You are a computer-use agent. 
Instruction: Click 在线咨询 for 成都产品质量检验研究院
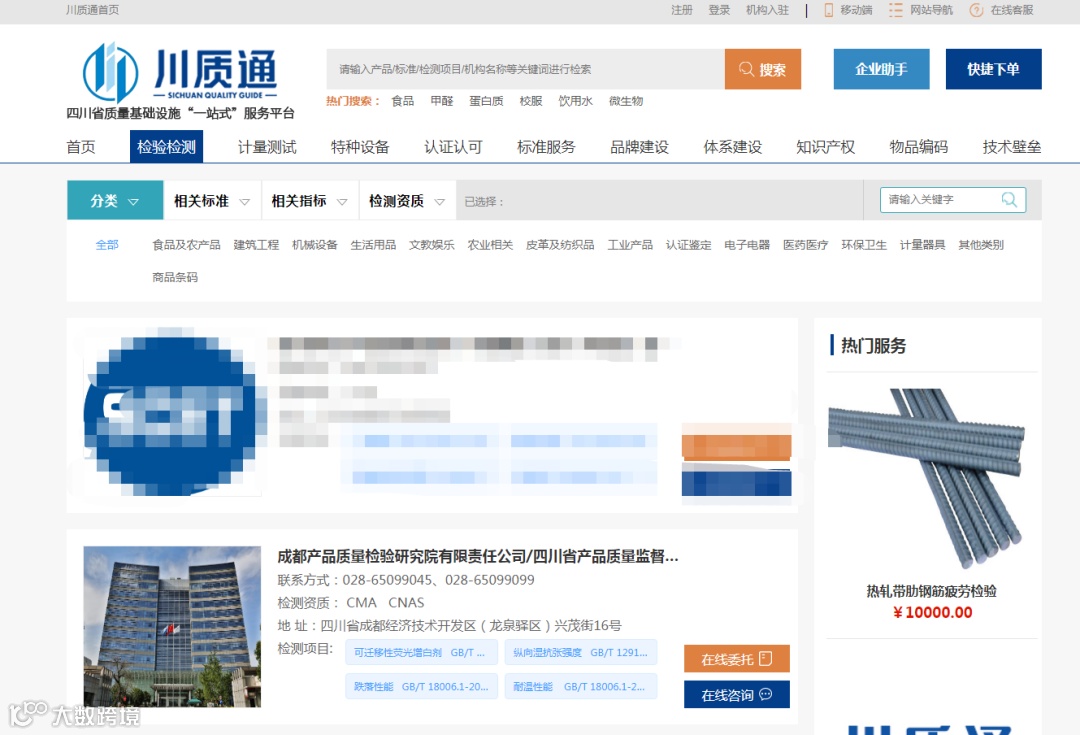pyautogui.click(x=736, y=694)
